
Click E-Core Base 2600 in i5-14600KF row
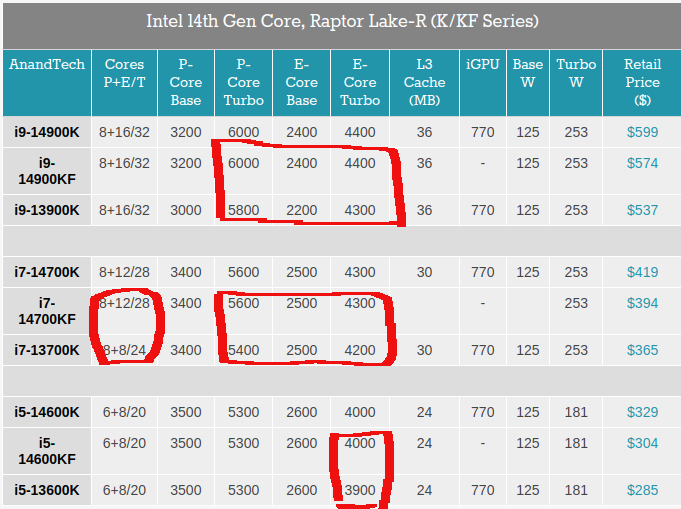pos(301,443)
